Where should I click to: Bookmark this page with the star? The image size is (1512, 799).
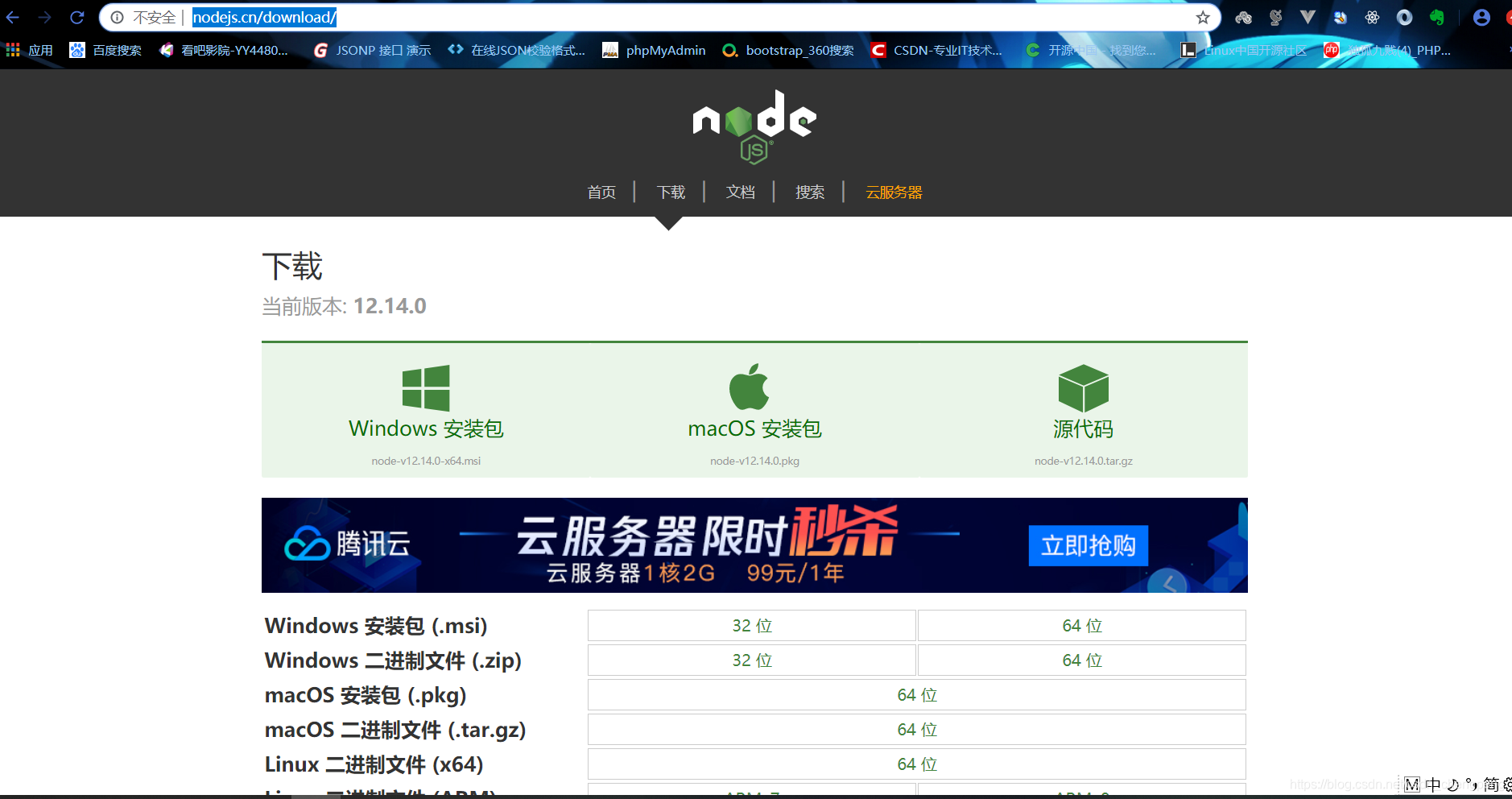[1203, 17]
